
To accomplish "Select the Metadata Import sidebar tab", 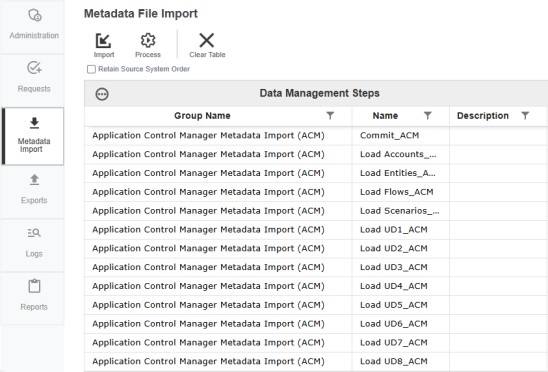I will [33, 136].
